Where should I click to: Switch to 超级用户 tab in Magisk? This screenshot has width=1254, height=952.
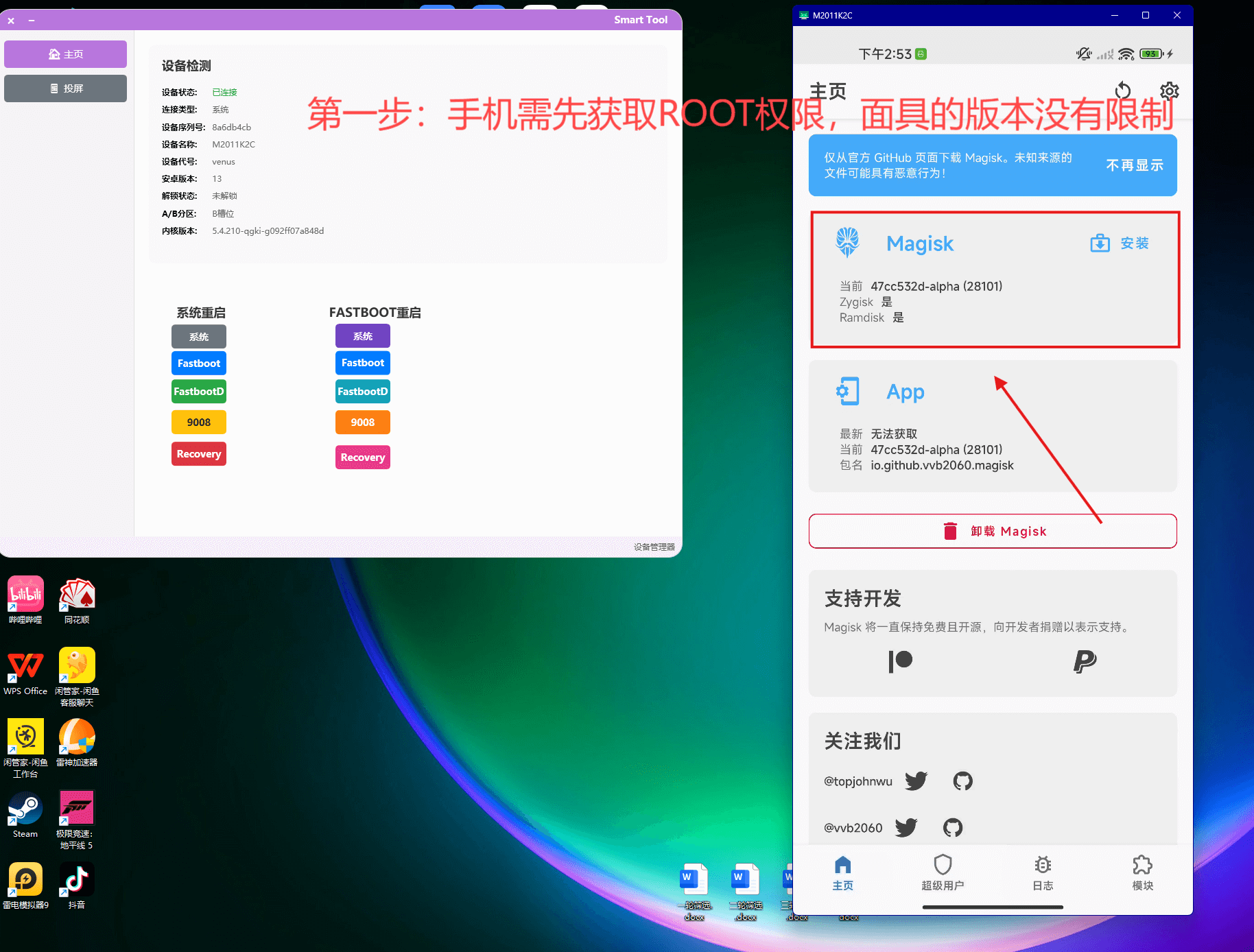[x=943, y=873]
